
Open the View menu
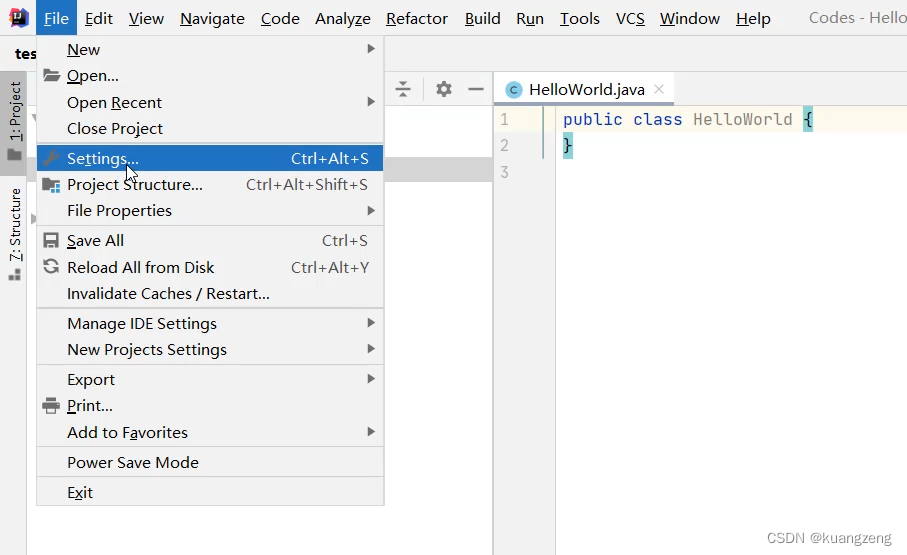click(x=146, y=19)
